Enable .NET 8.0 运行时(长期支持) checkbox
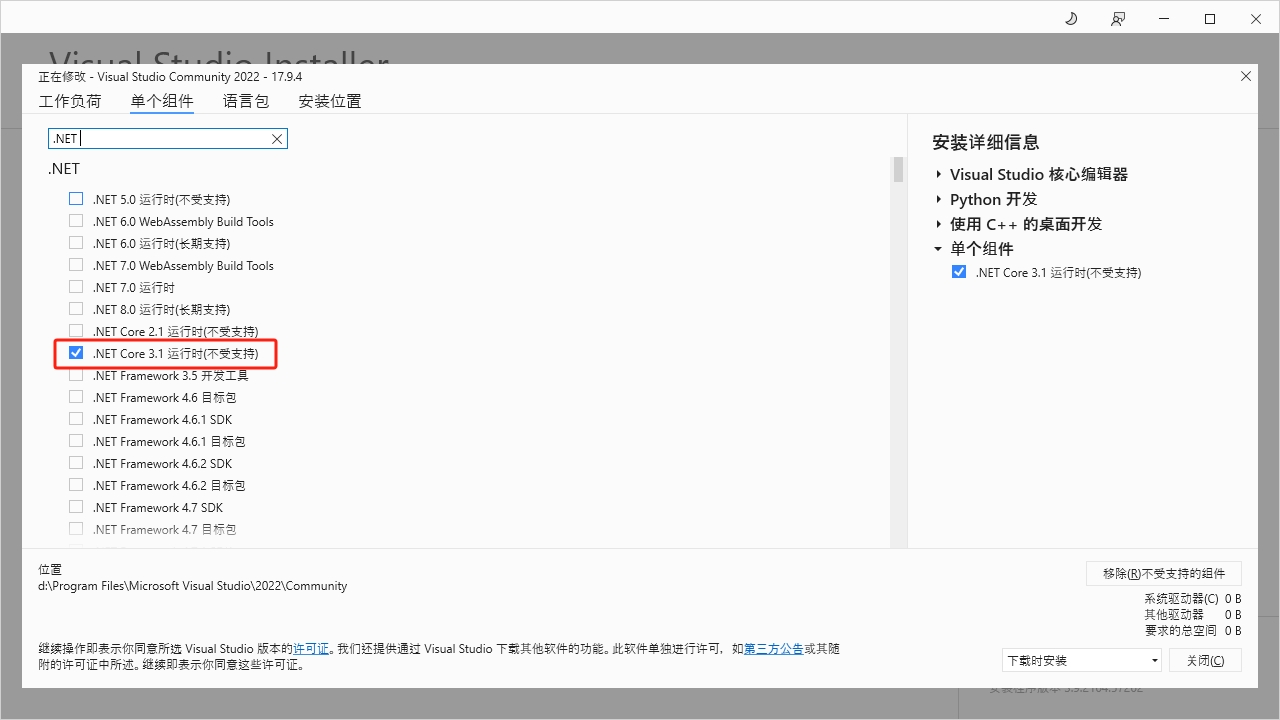The image size is (1280, 720). pyautogui.click(x=76, y=309)
